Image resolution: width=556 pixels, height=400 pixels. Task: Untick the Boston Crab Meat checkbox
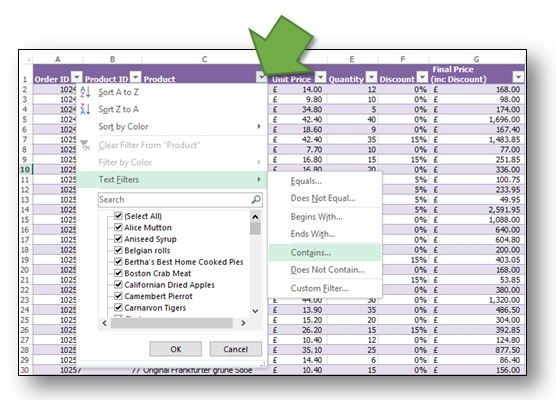[x=118, y=273]
